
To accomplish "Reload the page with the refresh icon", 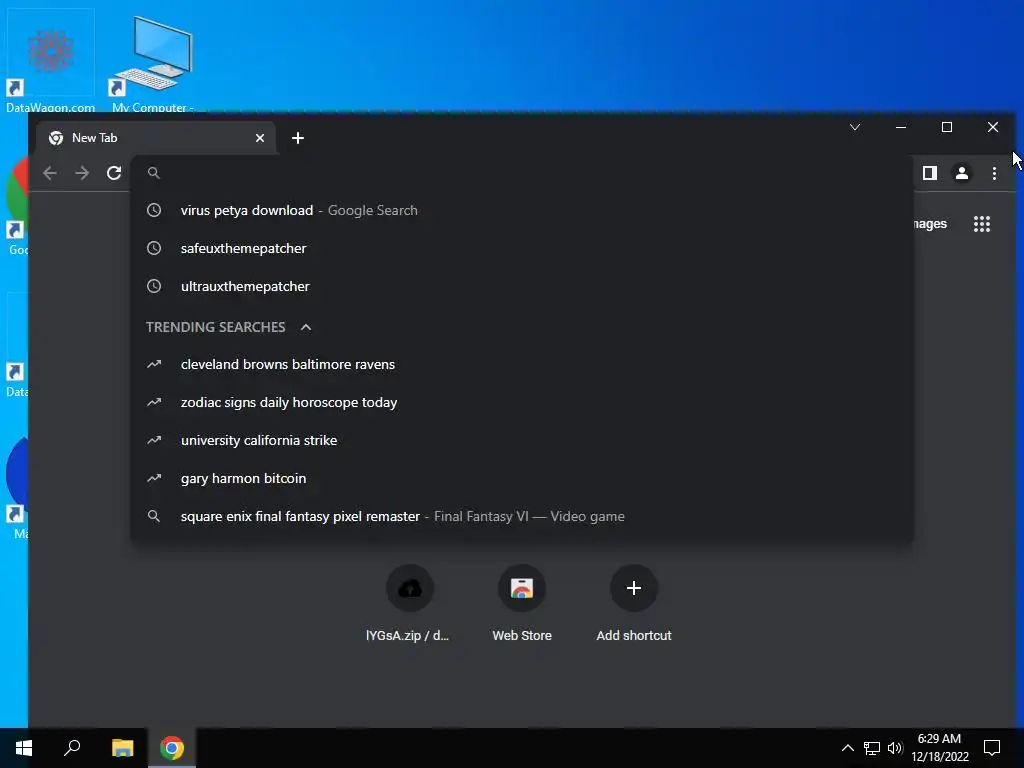I will click(x=114, y=173).
